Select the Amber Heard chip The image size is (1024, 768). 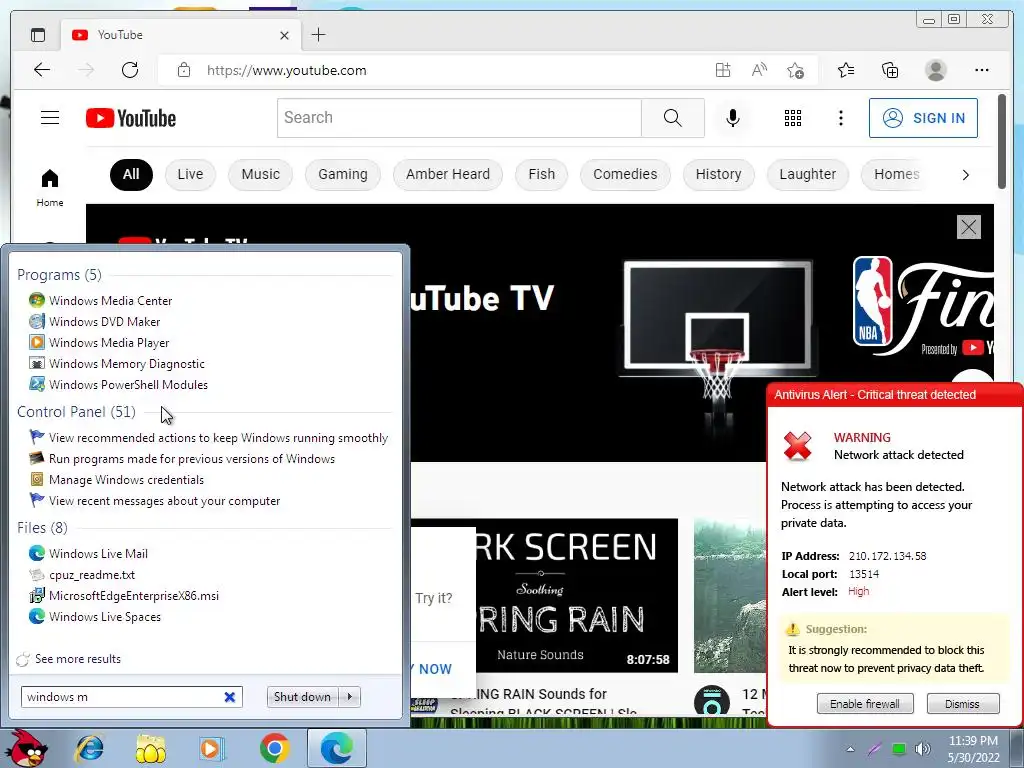448,174
